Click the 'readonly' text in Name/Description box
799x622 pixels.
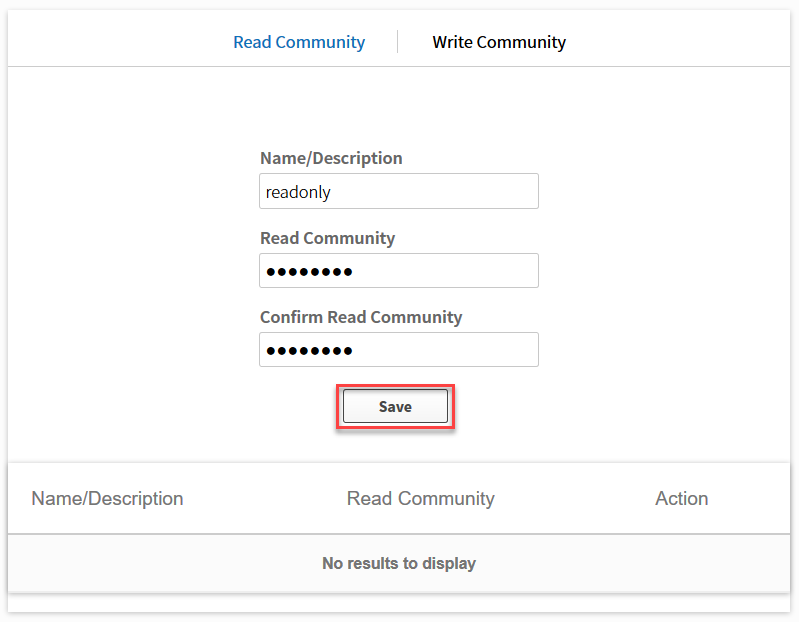298,193
